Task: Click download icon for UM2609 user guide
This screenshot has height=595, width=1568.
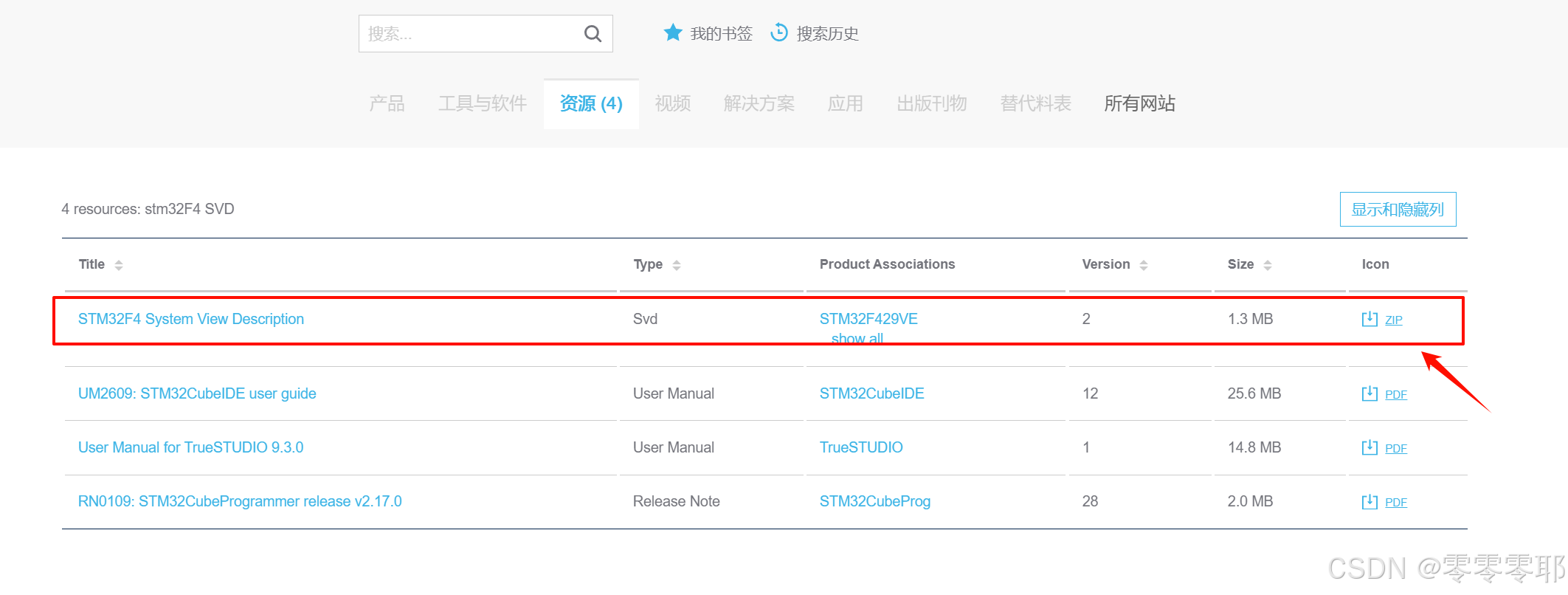Action: click(x=1370, y=393)
